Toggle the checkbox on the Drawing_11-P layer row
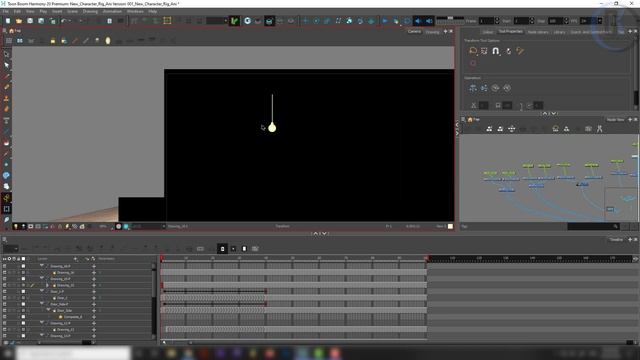 23,323
